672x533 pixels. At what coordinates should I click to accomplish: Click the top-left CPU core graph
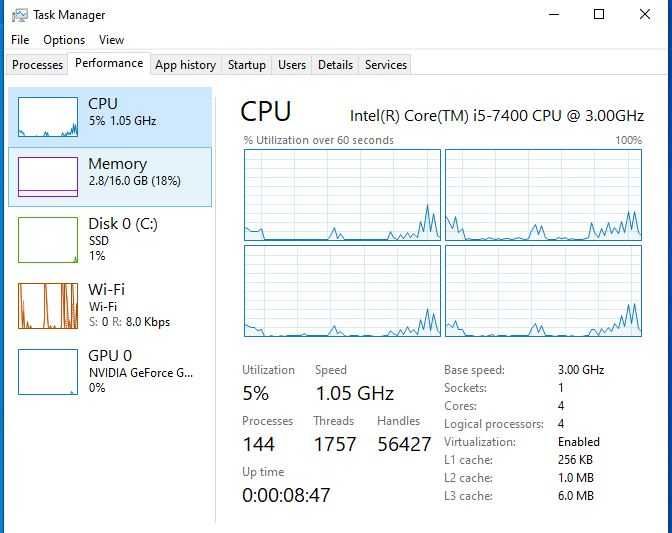point(342,195)
